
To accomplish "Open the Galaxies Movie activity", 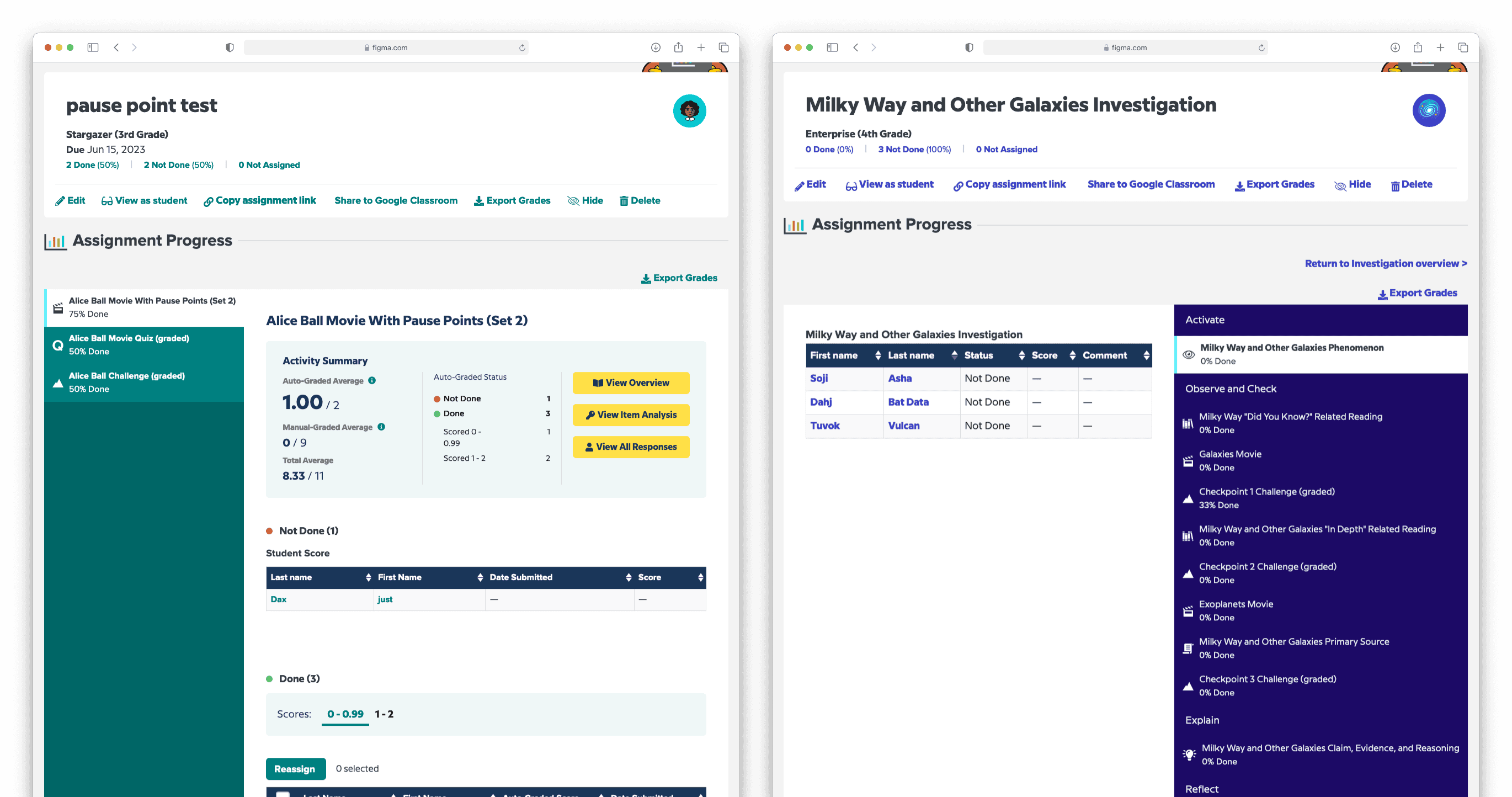I will tap(1321, 461).
